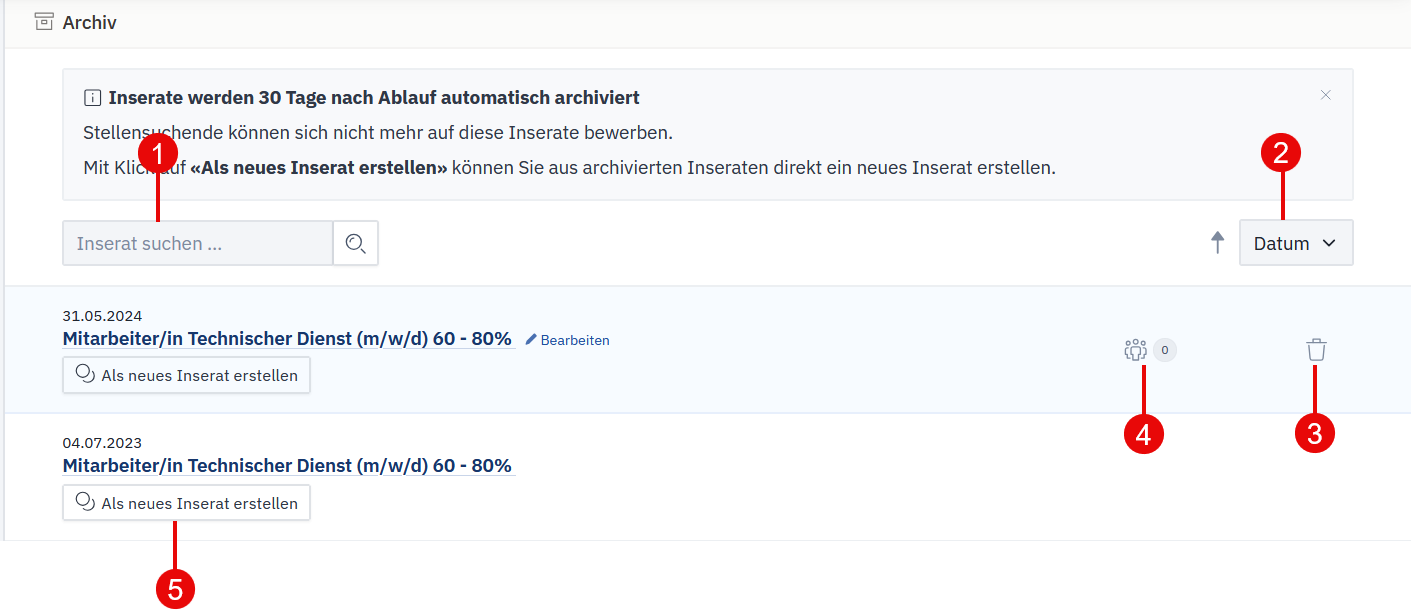Viewport: 1411px width, 610px height.
Task: Click the copy icon in the first ad's button
Action: pyautogui.click(x=85, y=375)
